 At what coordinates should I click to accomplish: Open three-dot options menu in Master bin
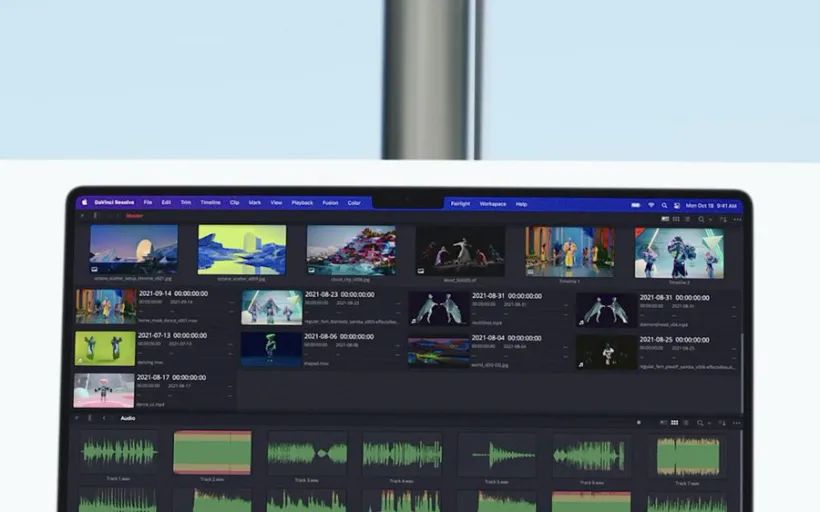coord(737,219)
